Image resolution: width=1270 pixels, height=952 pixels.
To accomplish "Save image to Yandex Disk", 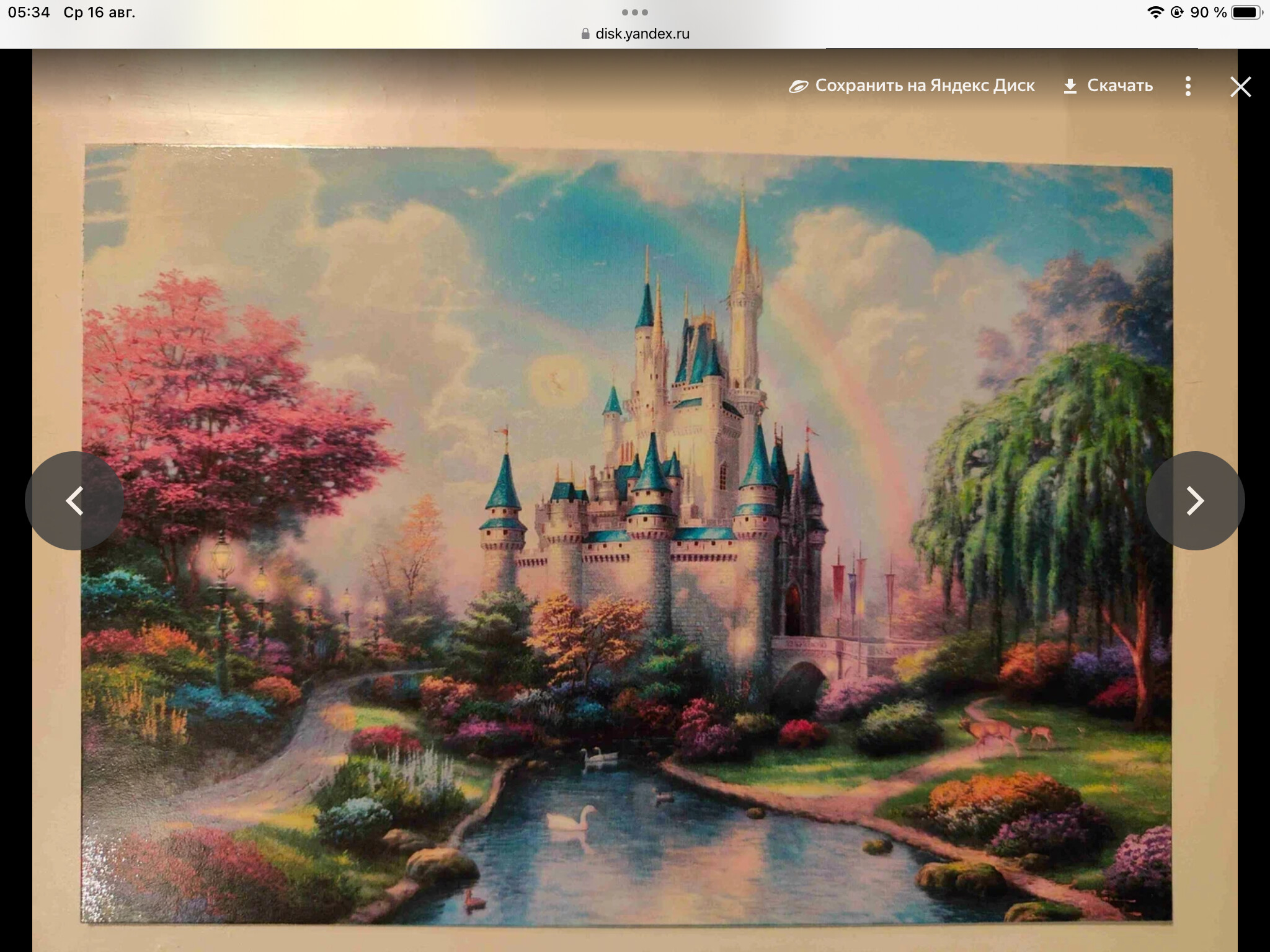I will [912, 86].
